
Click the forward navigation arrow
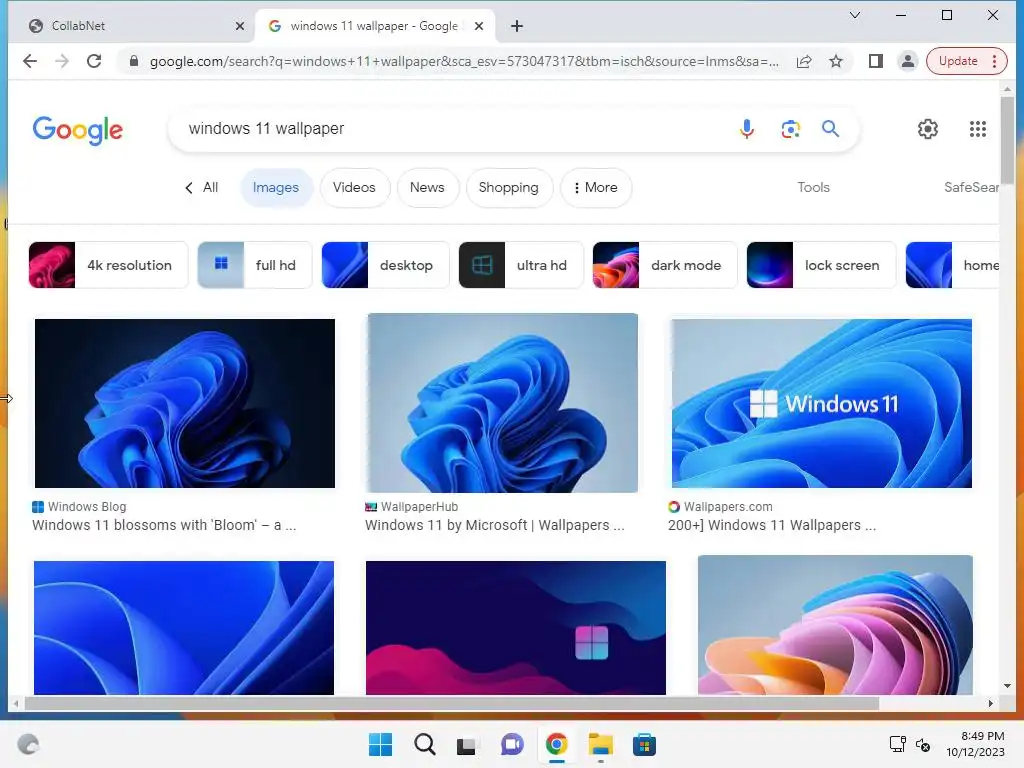tap(62, 61)
